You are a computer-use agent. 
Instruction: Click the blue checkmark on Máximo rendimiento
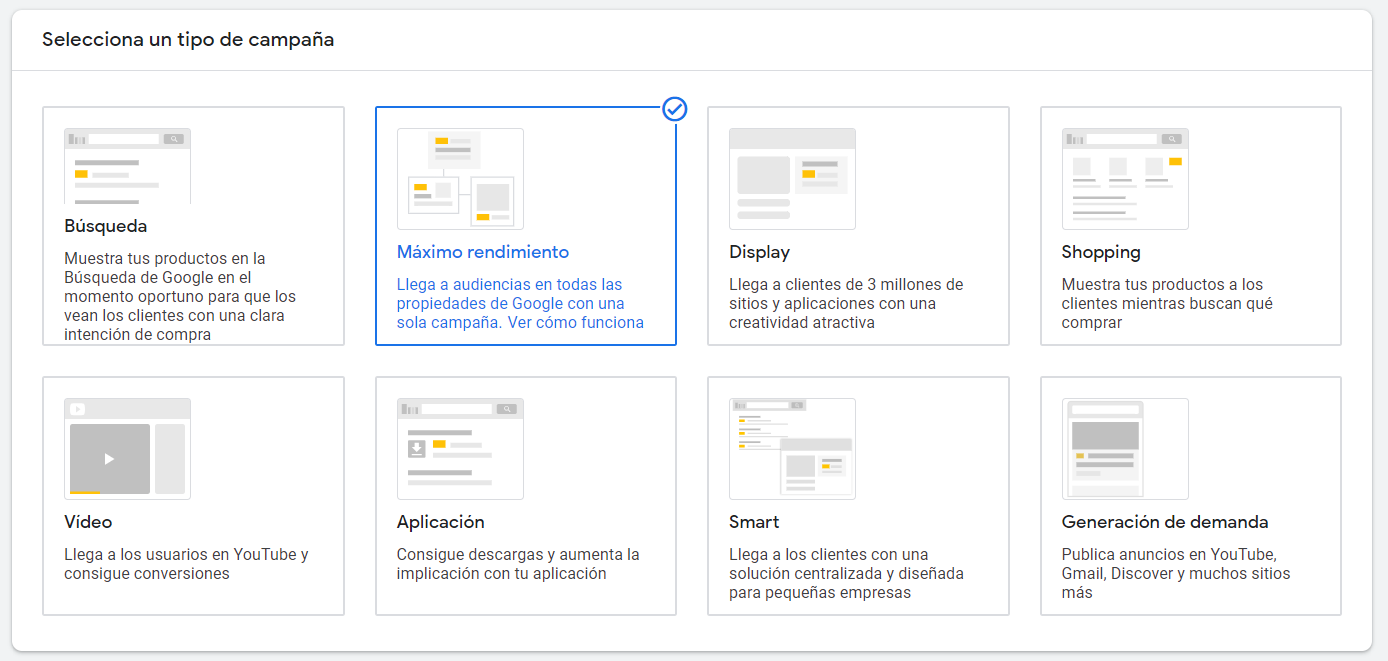tap(675, 109)
